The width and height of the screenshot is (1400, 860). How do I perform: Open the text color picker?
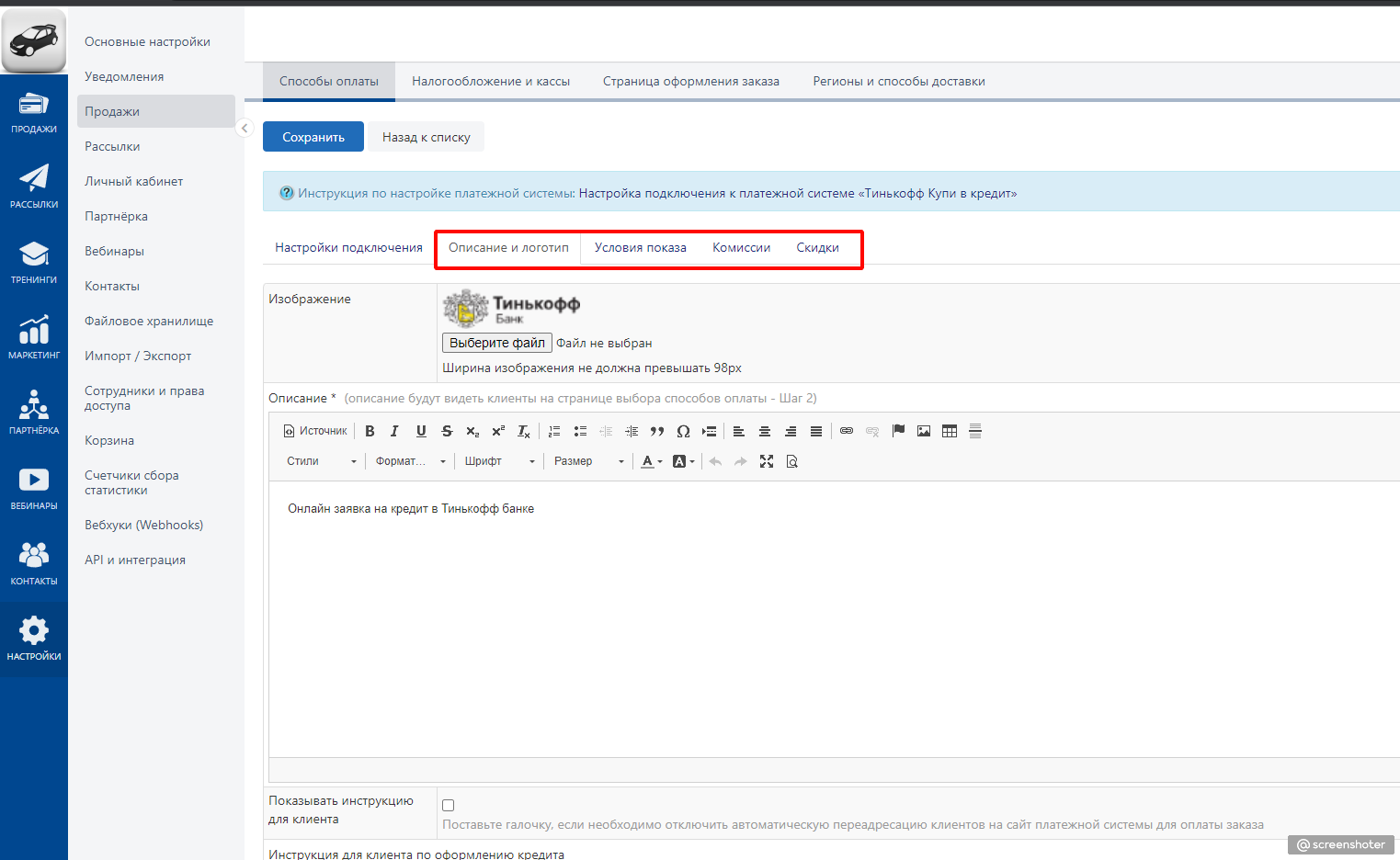(652, 461)
